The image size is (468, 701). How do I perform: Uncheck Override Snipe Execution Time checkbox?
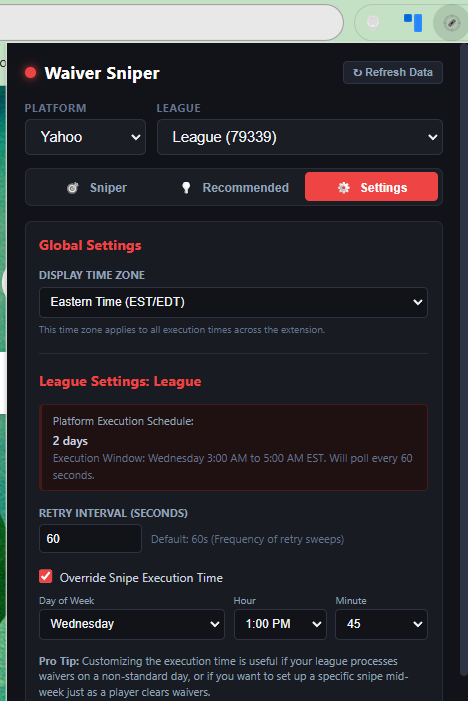tap(46, 576)
